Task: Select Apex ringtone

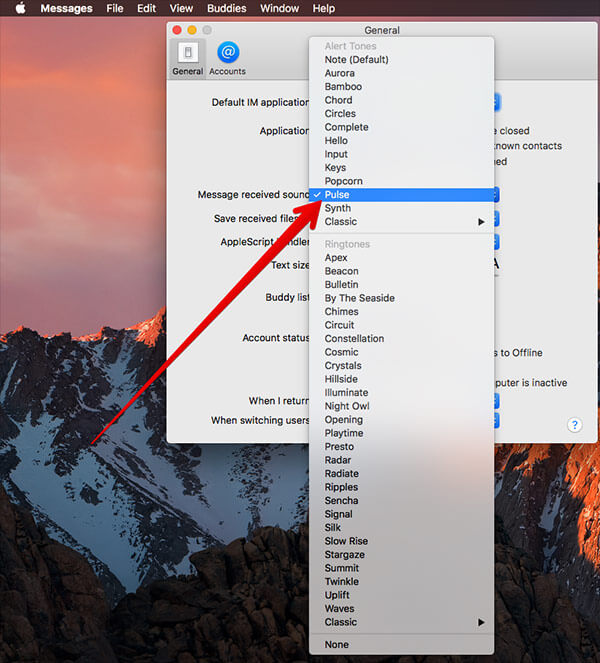Action: 401,258
